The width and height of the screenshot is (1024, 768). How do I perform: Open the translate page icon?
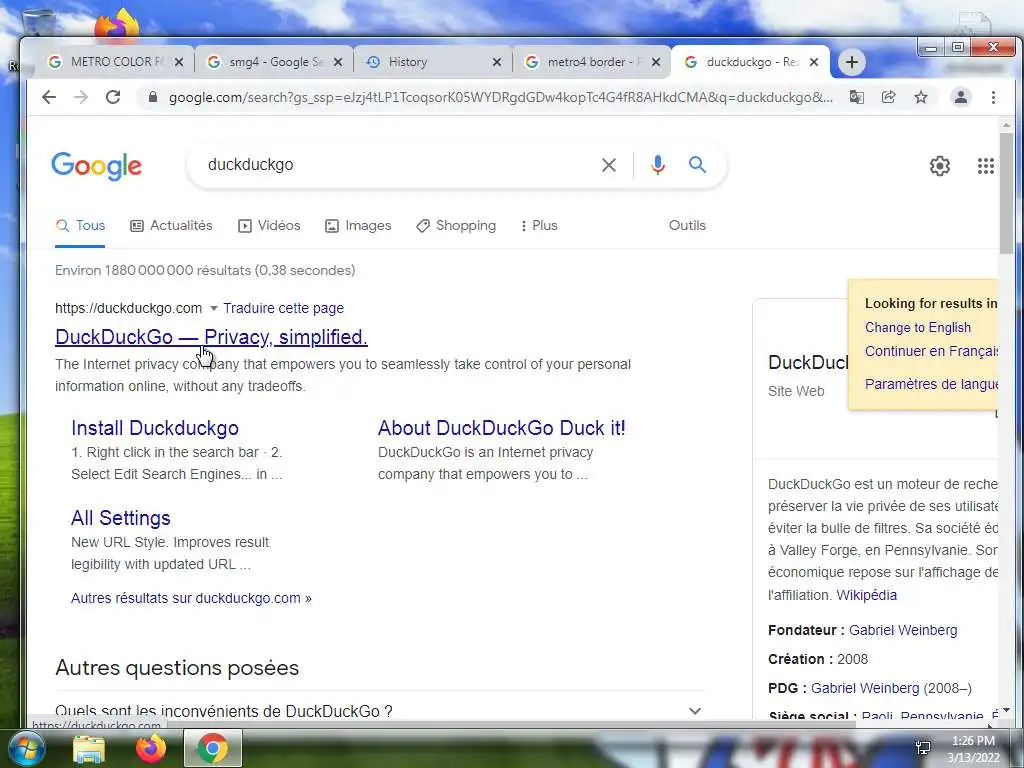857,97
